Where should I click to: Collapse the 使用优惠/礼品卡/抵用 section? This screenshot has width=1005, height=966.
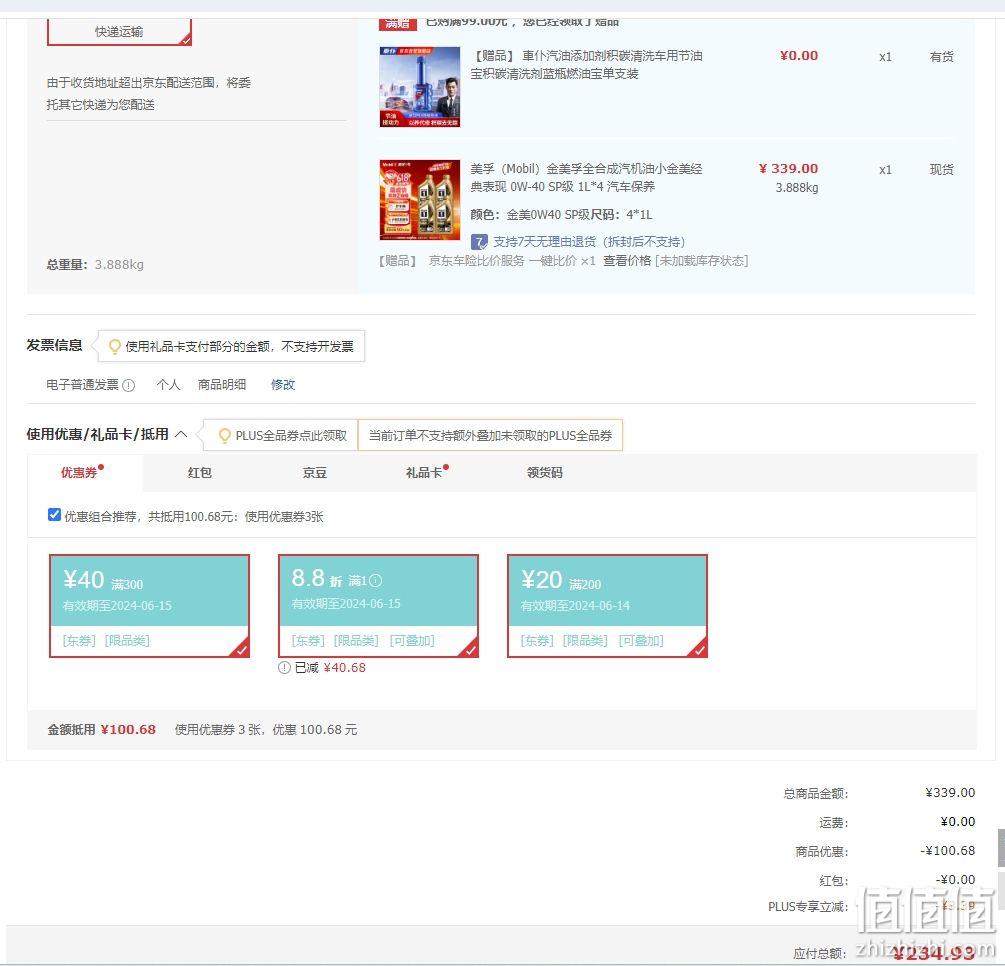[x=181, y=434]
